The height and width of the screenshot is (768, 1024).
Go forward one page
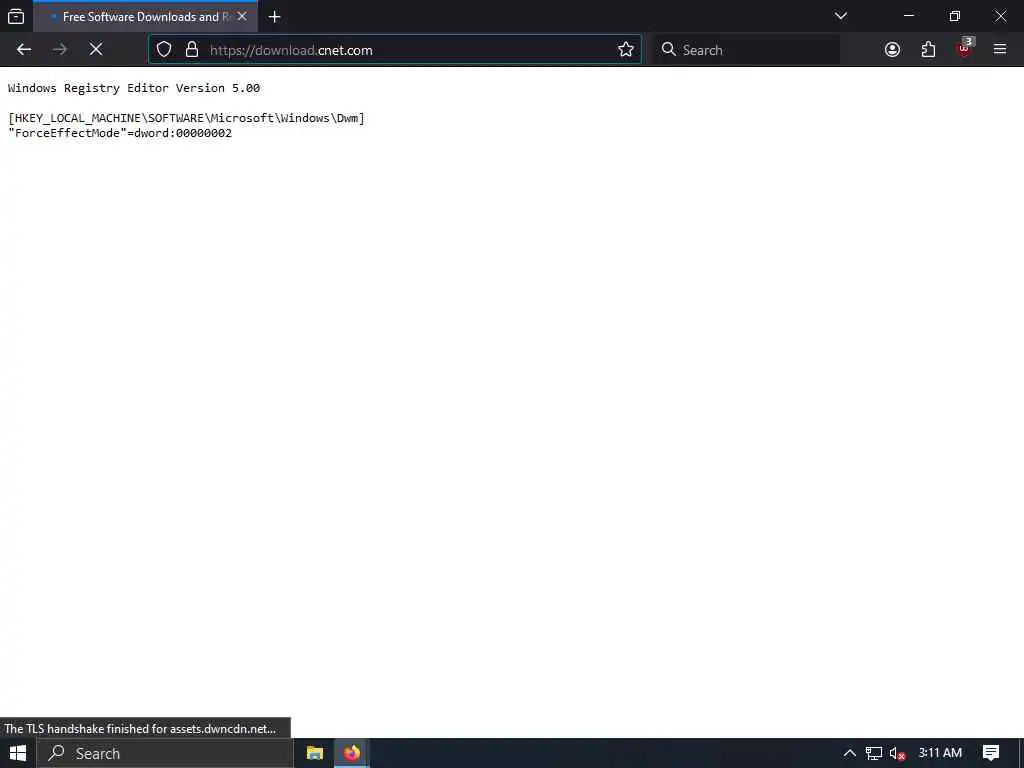coord(60,50)
